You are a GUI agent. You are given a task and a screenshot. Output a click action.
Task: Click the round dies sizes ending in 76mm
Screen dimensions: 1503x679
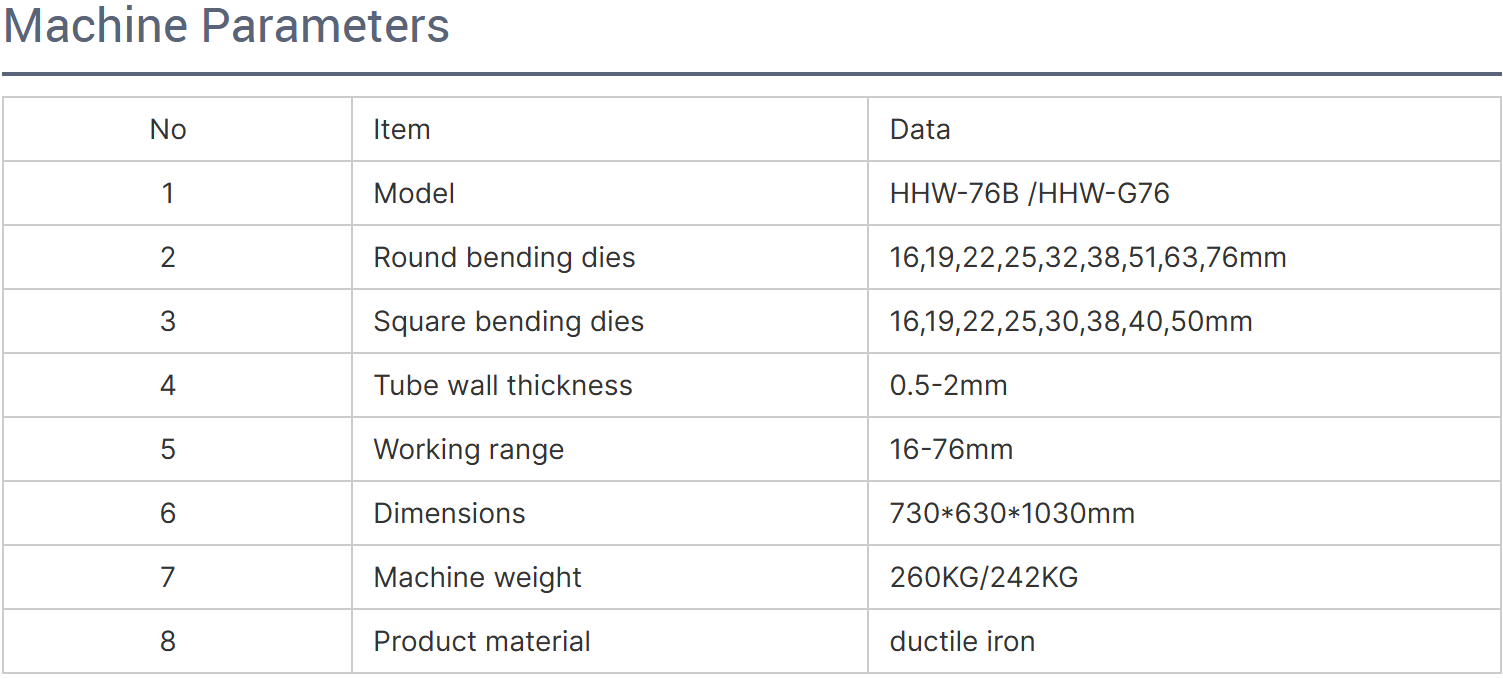(x=1088, y=257)
